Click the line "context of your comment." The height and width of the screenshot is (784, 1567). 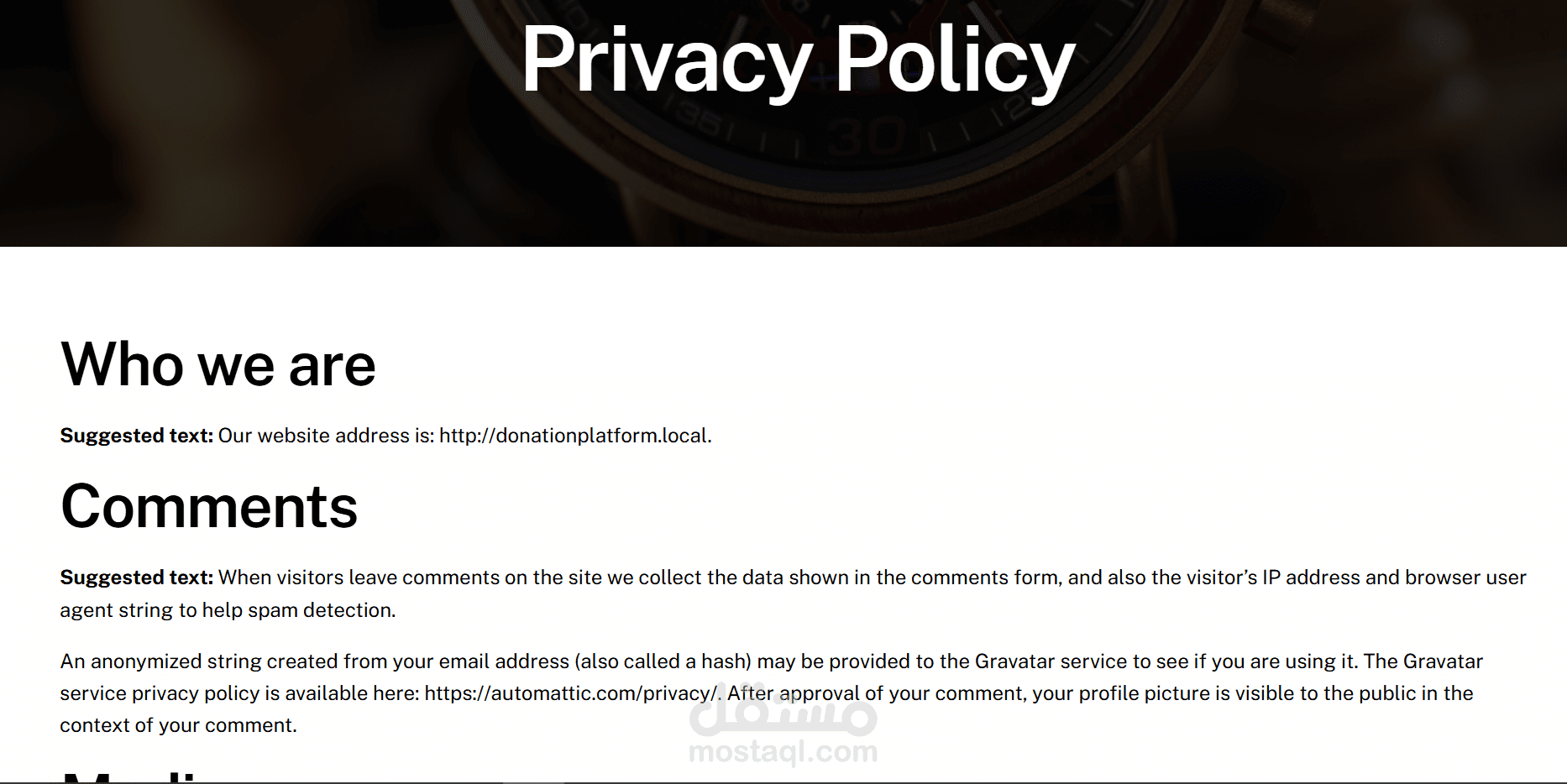pos(178,725)
